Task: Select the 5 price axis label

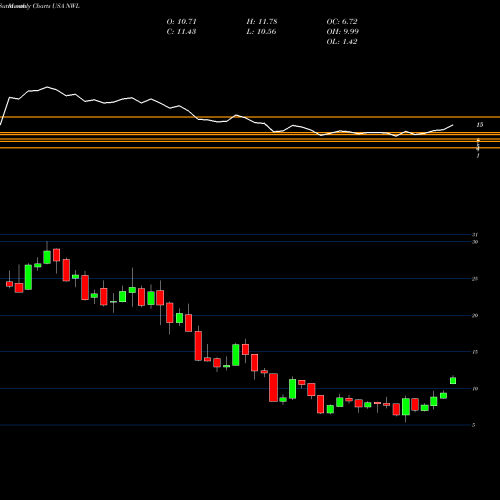Action: pos(473,425)
